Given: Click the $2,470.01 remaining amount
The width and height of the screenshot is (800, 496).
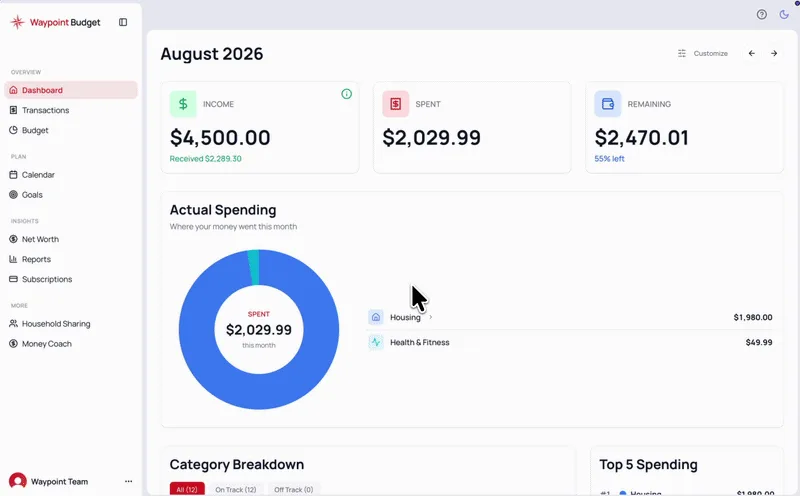Looking at the screenshot, I should point(641,137).
